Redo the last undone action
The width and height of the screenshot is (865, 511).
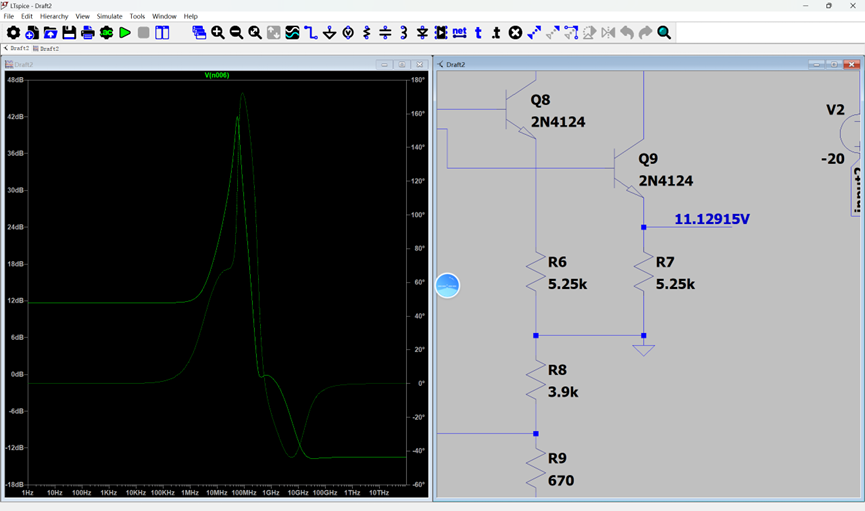pos(645,33)
